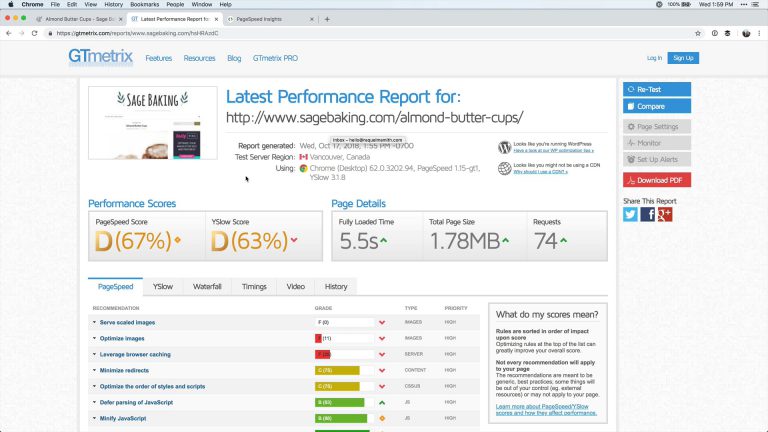The image size is (768, 432).
Task: Expand Minimize redirects recommendation
Action: [x=124, y=370]
